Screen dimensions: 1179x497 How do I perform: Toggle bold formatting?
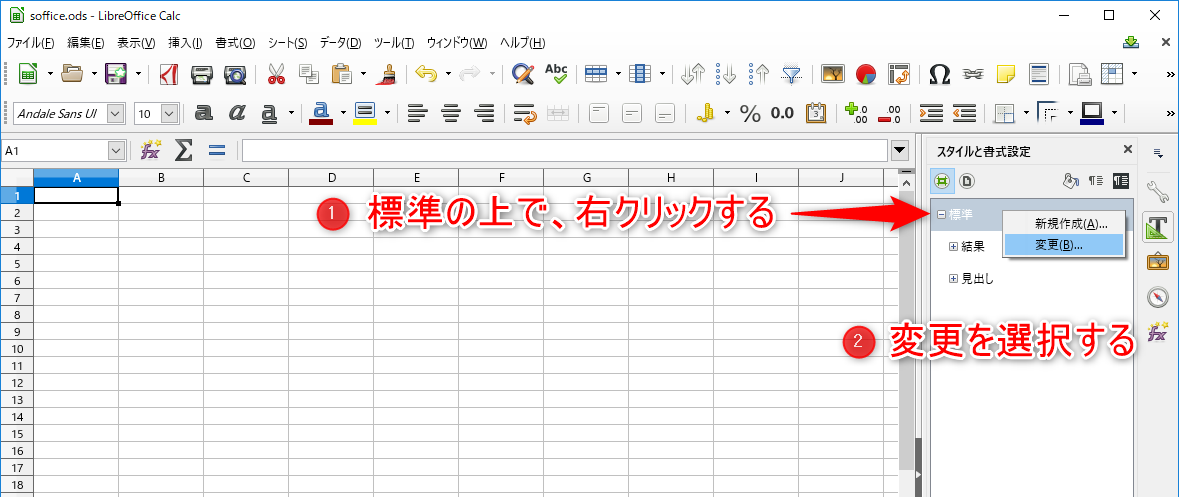point(204,113)
